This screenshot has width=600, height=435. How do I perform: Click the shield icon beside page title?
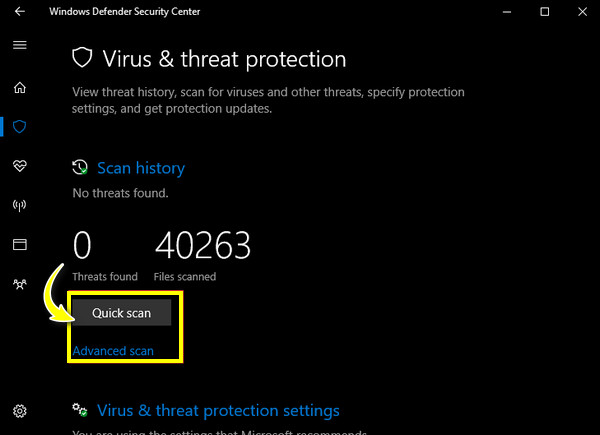tap(82, 57)
